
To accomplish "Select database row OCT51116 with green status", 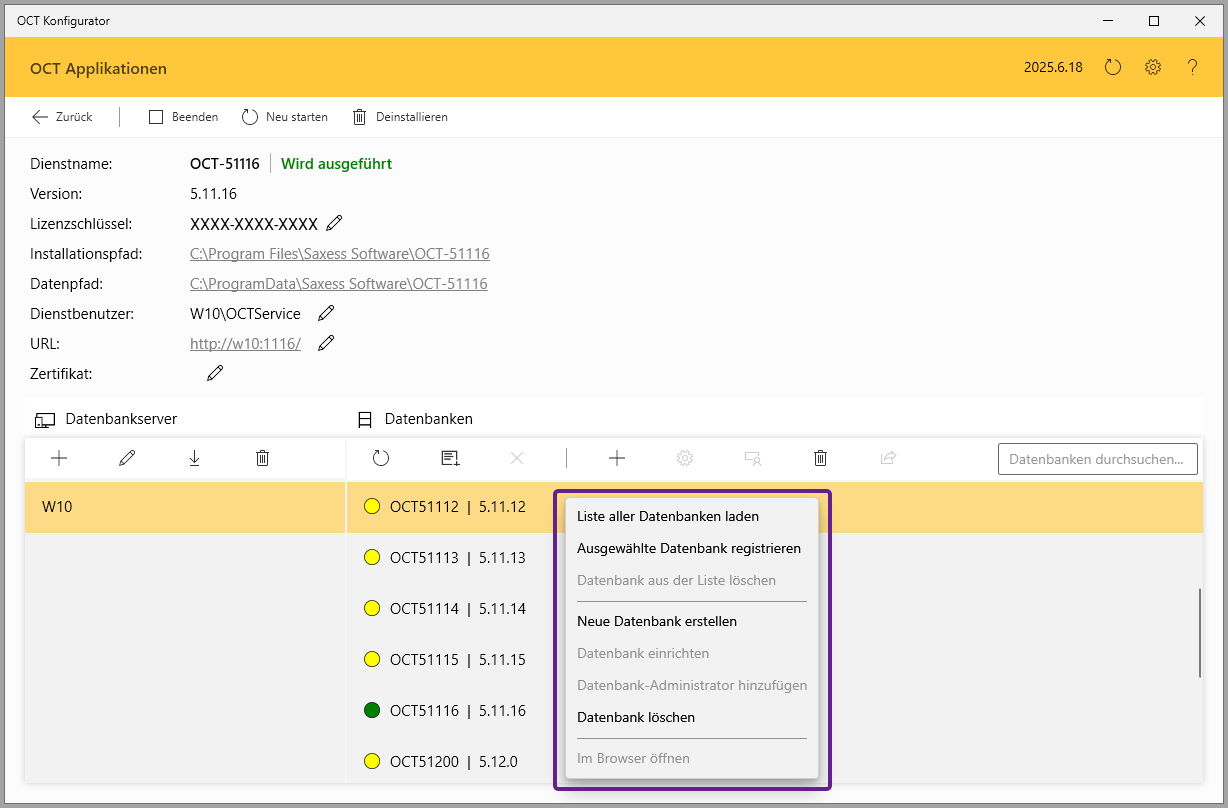I will point(457,711).
